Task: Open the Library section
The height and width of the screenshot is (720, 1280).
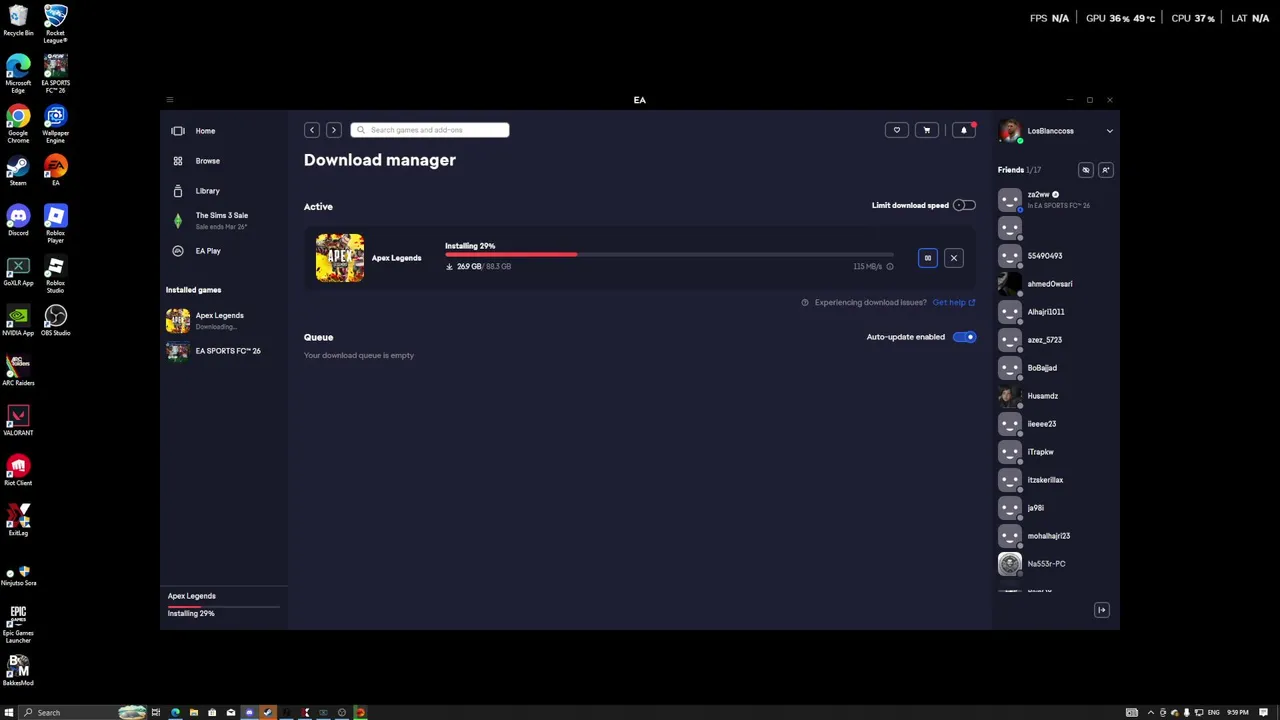Action: pos(207,191)
